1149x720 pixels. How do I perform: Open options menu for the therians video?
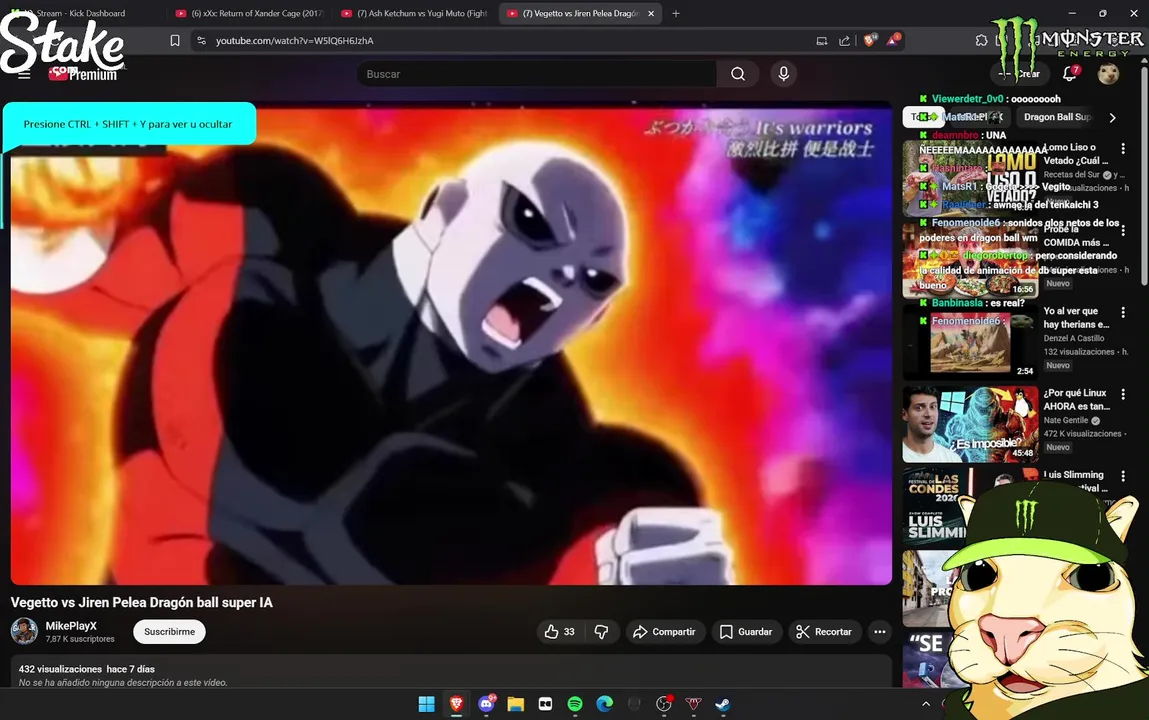pos(1123,313)
